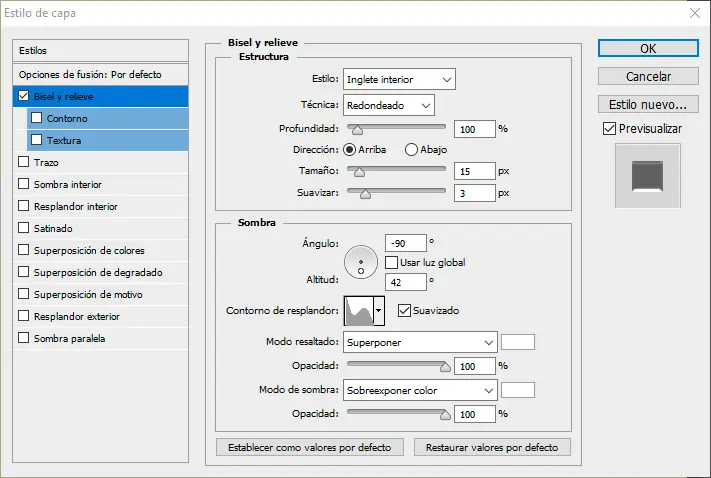Enable the Textura checkbox
This screenshot has width=711, height=478.
(37, 140)
